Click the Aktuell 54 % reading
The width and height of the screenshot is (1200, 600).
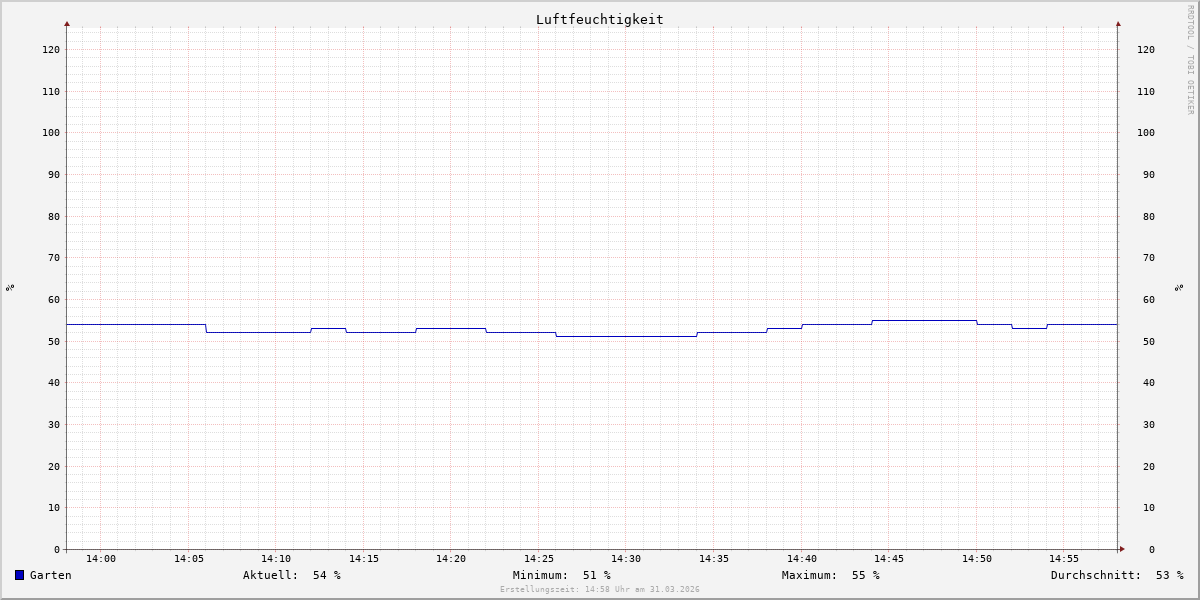[x=291, y=575]
